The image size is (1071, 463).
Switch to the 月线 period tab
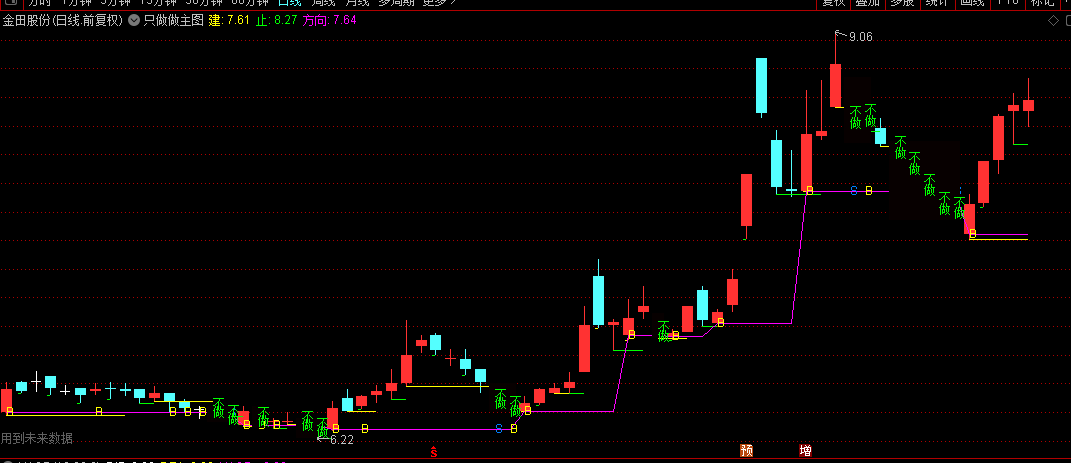357,2
